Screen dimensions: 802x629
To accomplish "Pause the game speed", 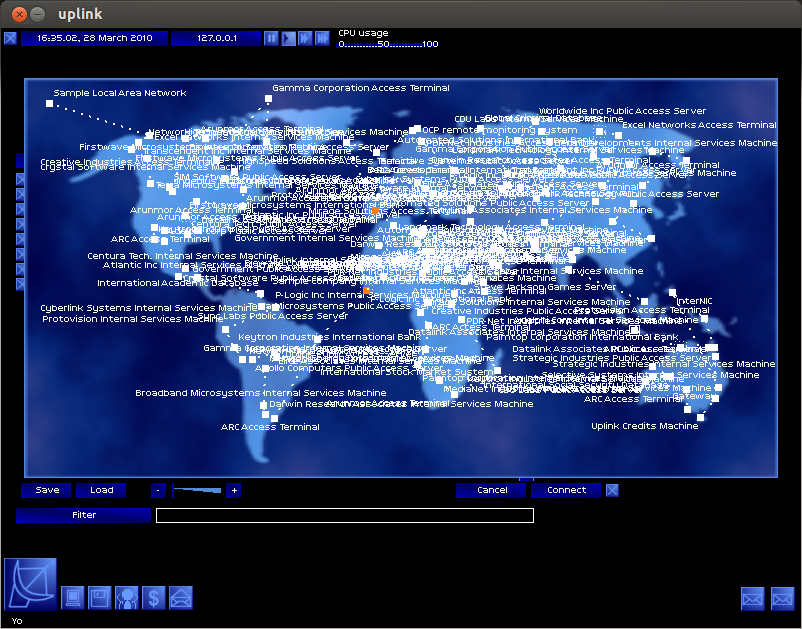I will click(x=271, y=38).
